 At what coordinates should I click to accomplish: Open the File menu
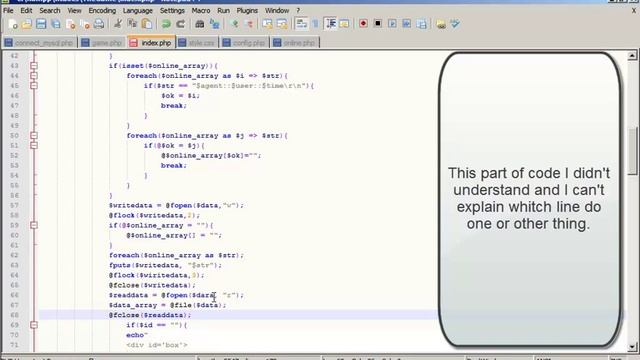tap(8, 11)
